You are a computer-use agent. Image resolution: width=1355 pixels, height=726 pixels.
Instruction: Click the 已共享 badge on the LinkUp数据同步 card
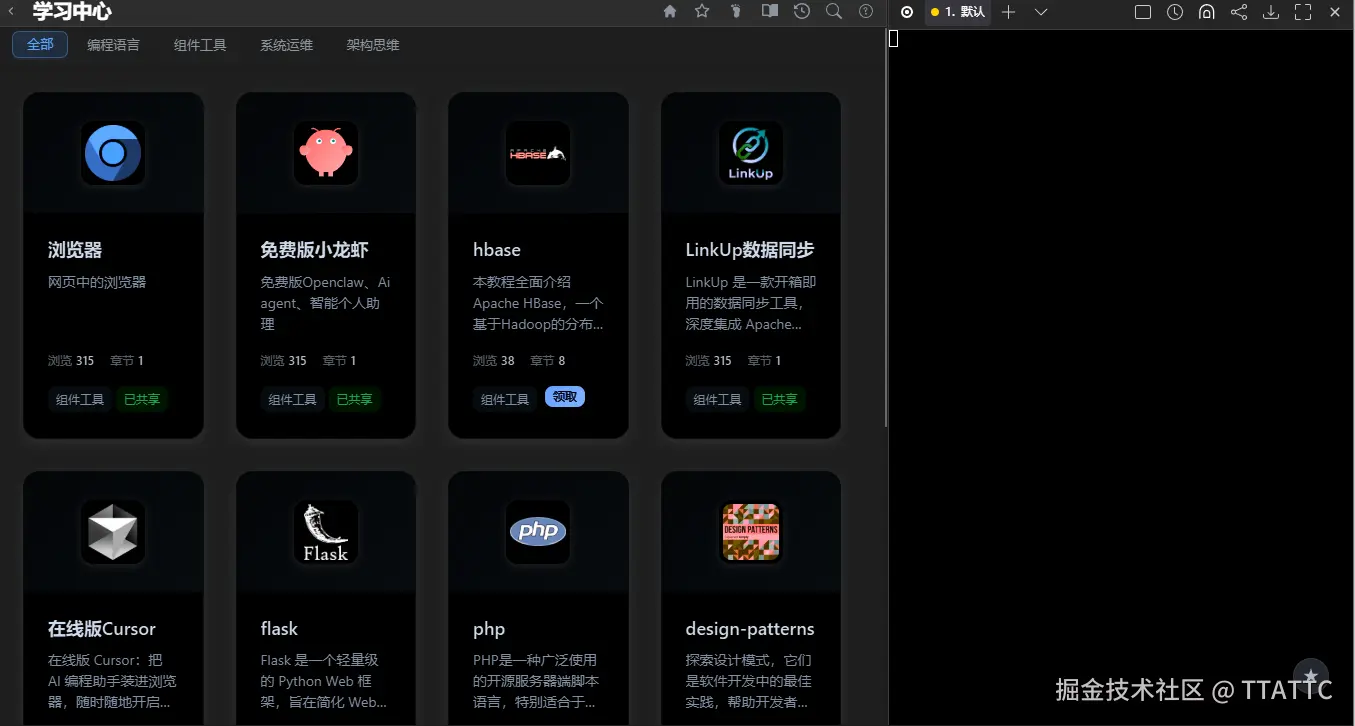780,400
